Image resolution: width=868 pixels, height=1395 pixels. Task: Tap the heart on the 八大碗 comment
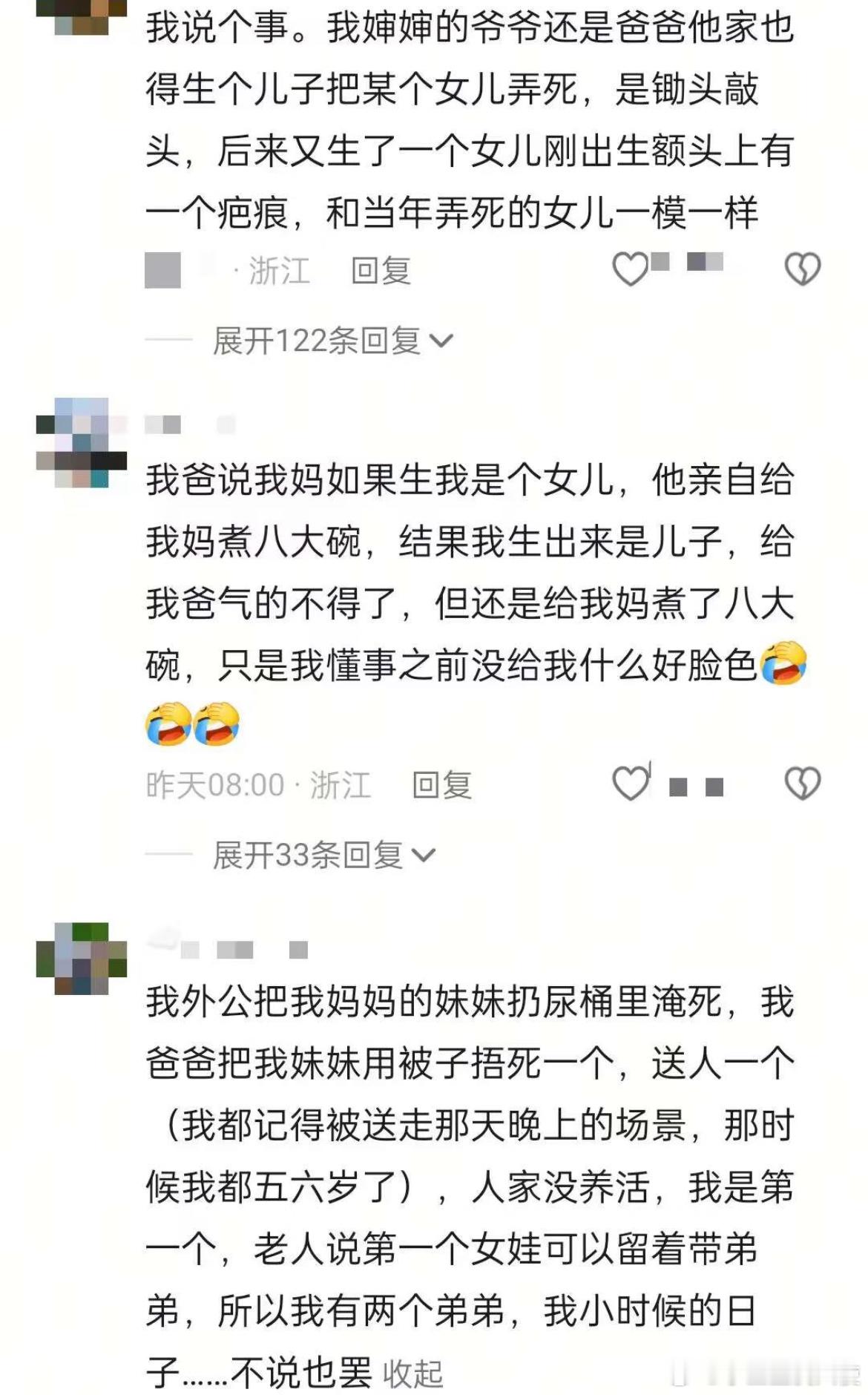[631, 783]
